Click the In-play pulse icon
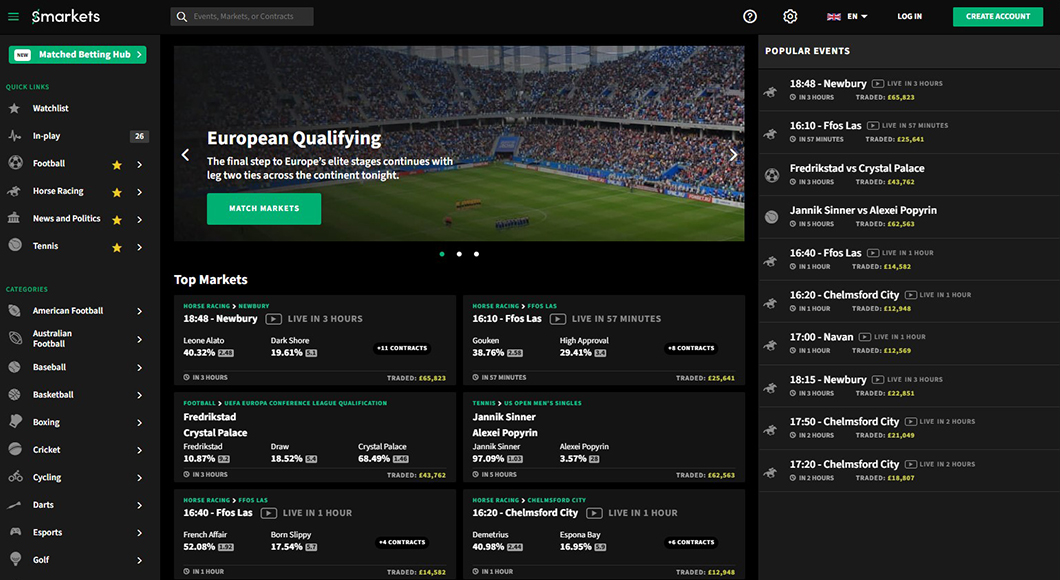1060x580 pixels. click(14, 136)
